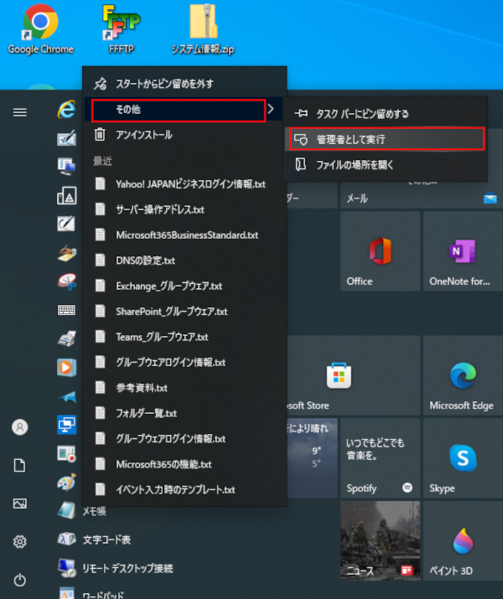The width and height of the screenshot is (503, 599).
Task: Open DNSの設定.txt recent file
Action: point(185,261)
